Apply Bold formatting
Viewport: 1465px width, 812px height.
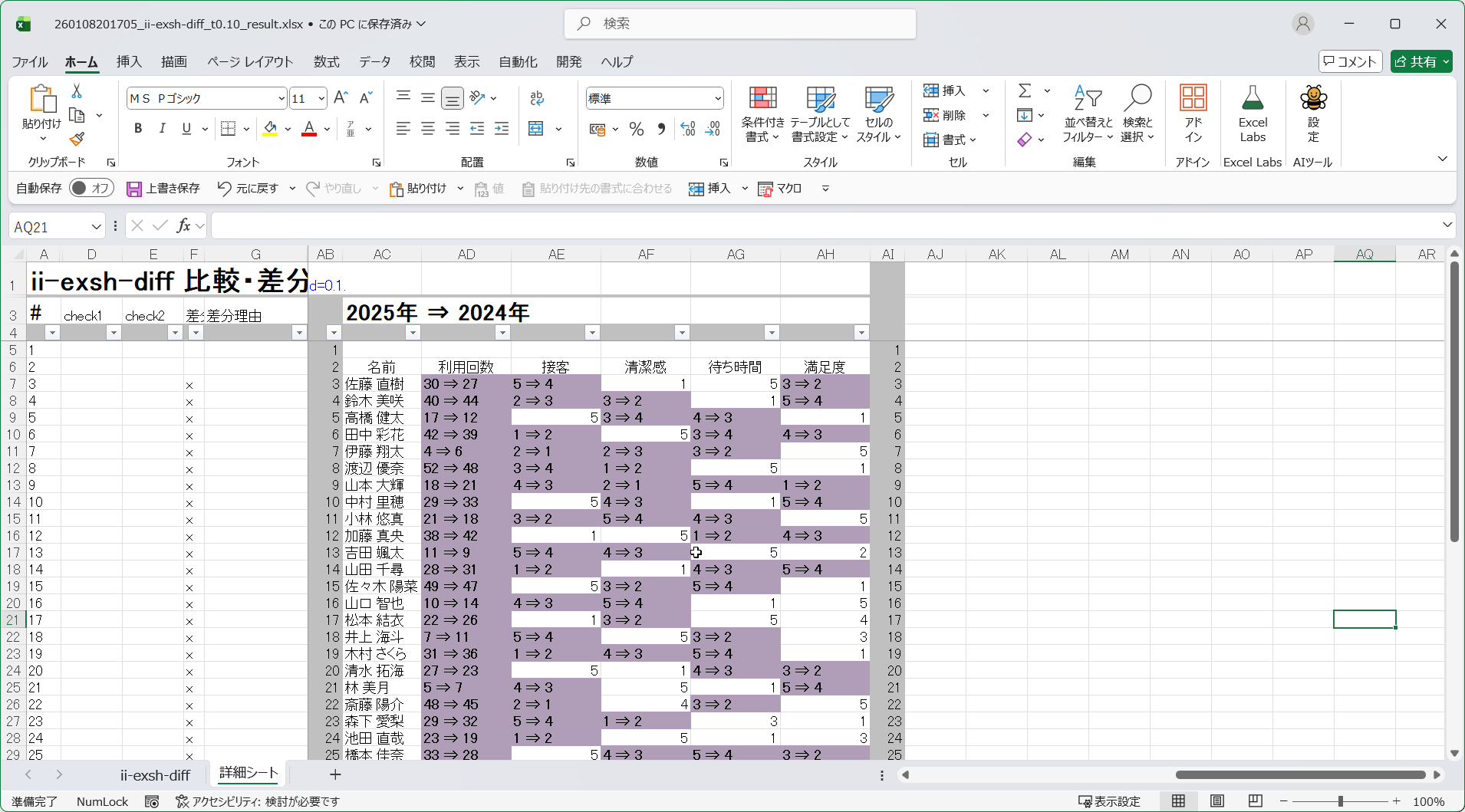click(138, 129)
